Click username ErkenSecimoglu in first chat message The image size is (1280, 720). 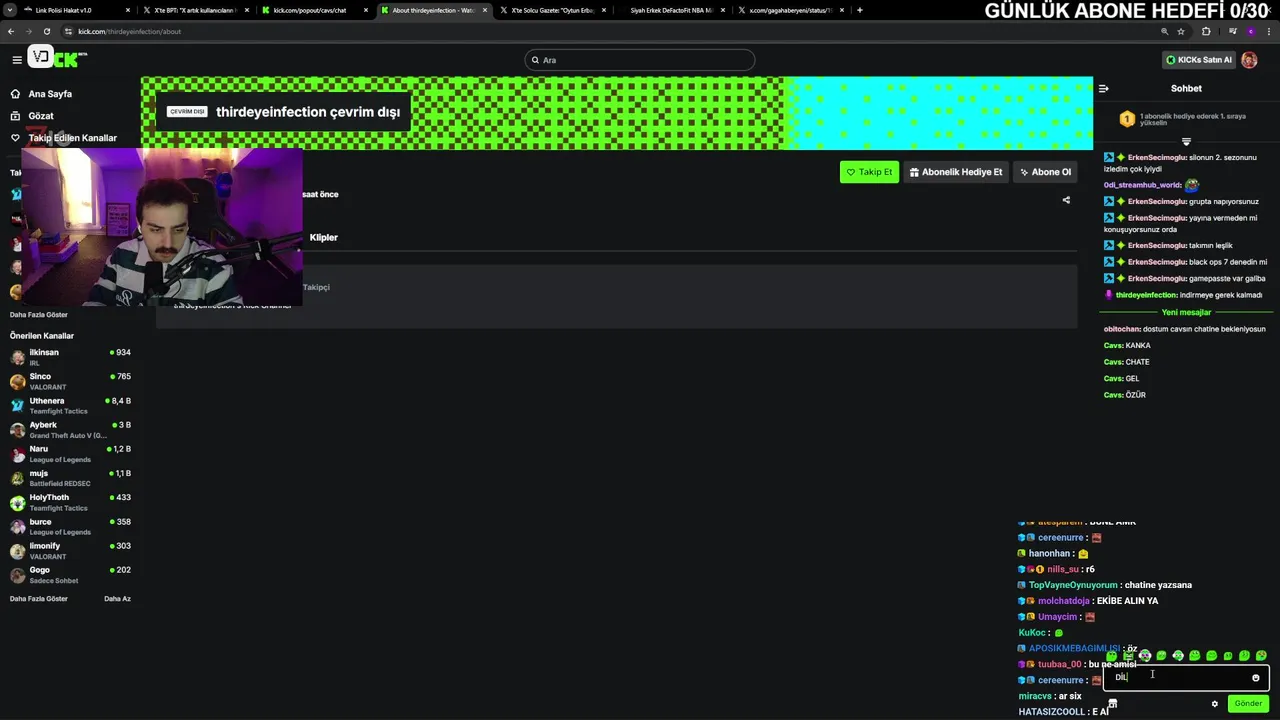pos(1157,157)
